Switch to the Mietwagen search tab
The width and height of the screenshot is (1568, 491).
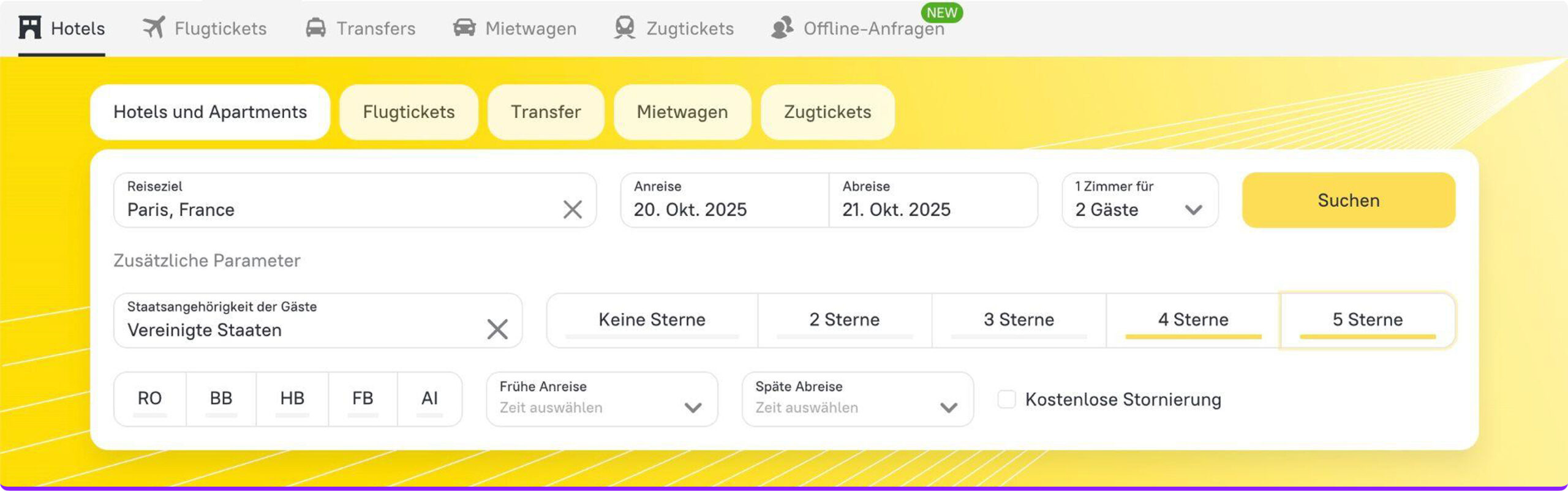click(x=682, y=112)
